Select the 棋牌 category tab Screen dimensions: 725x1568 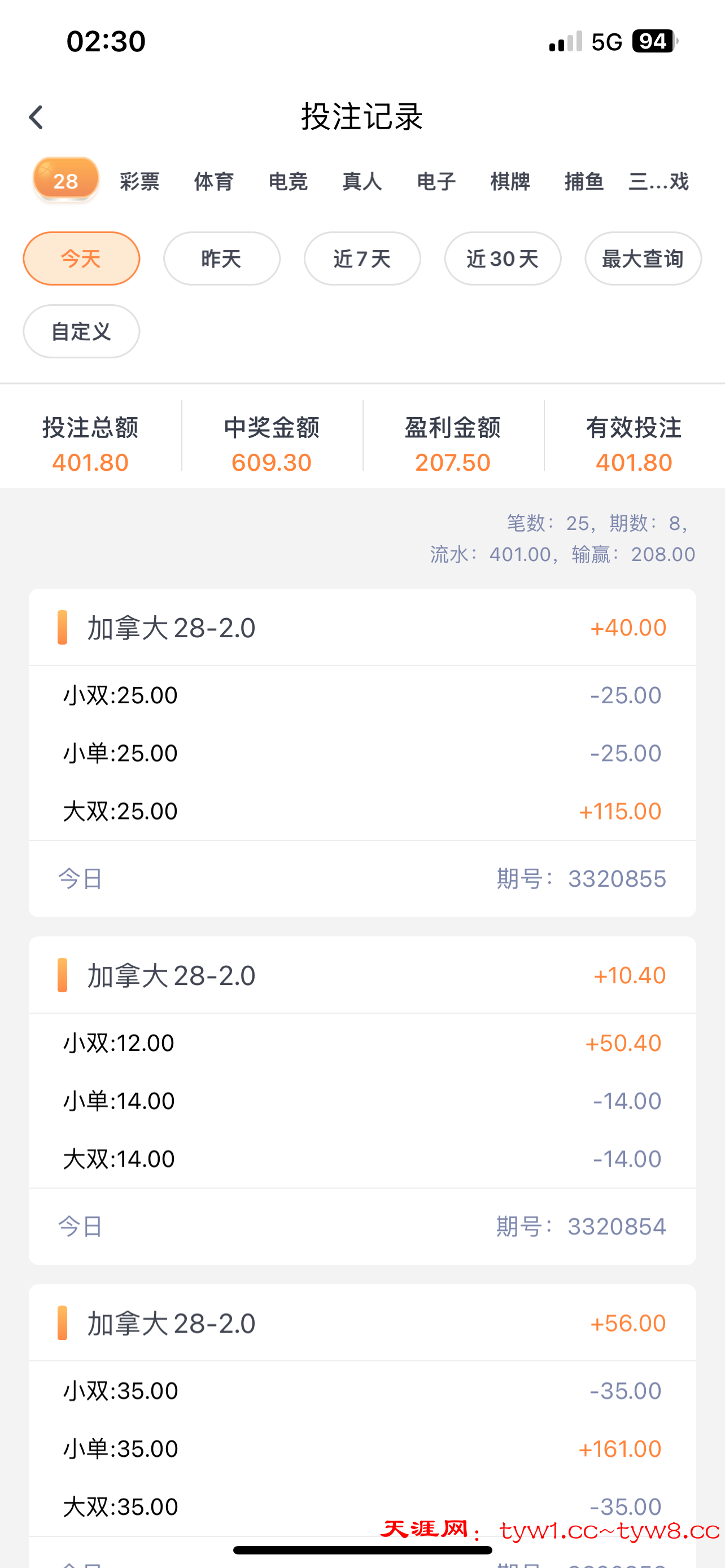click(510, 181)
